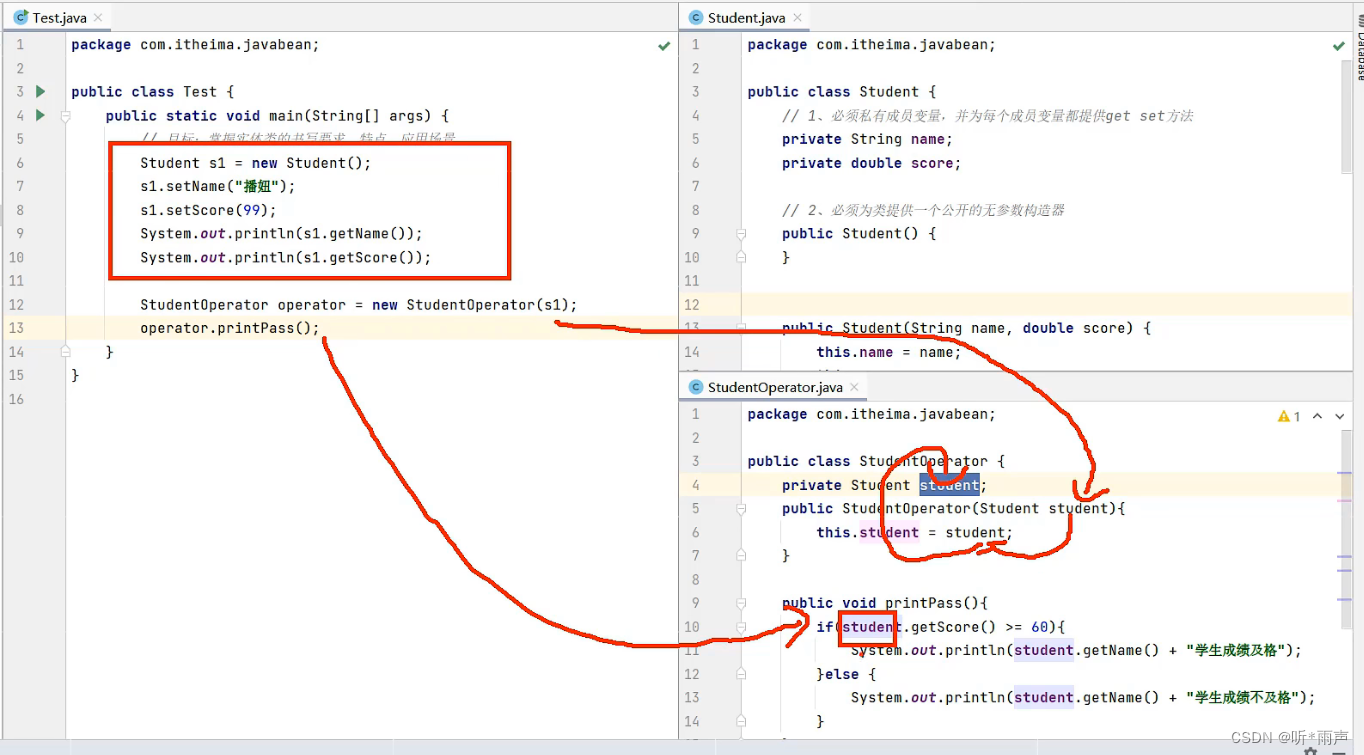This screenshot has height=755, width=1364.
Task: Click 'private double score;' in Student.java
Action: pyautogui.click(x=871, y=163)
